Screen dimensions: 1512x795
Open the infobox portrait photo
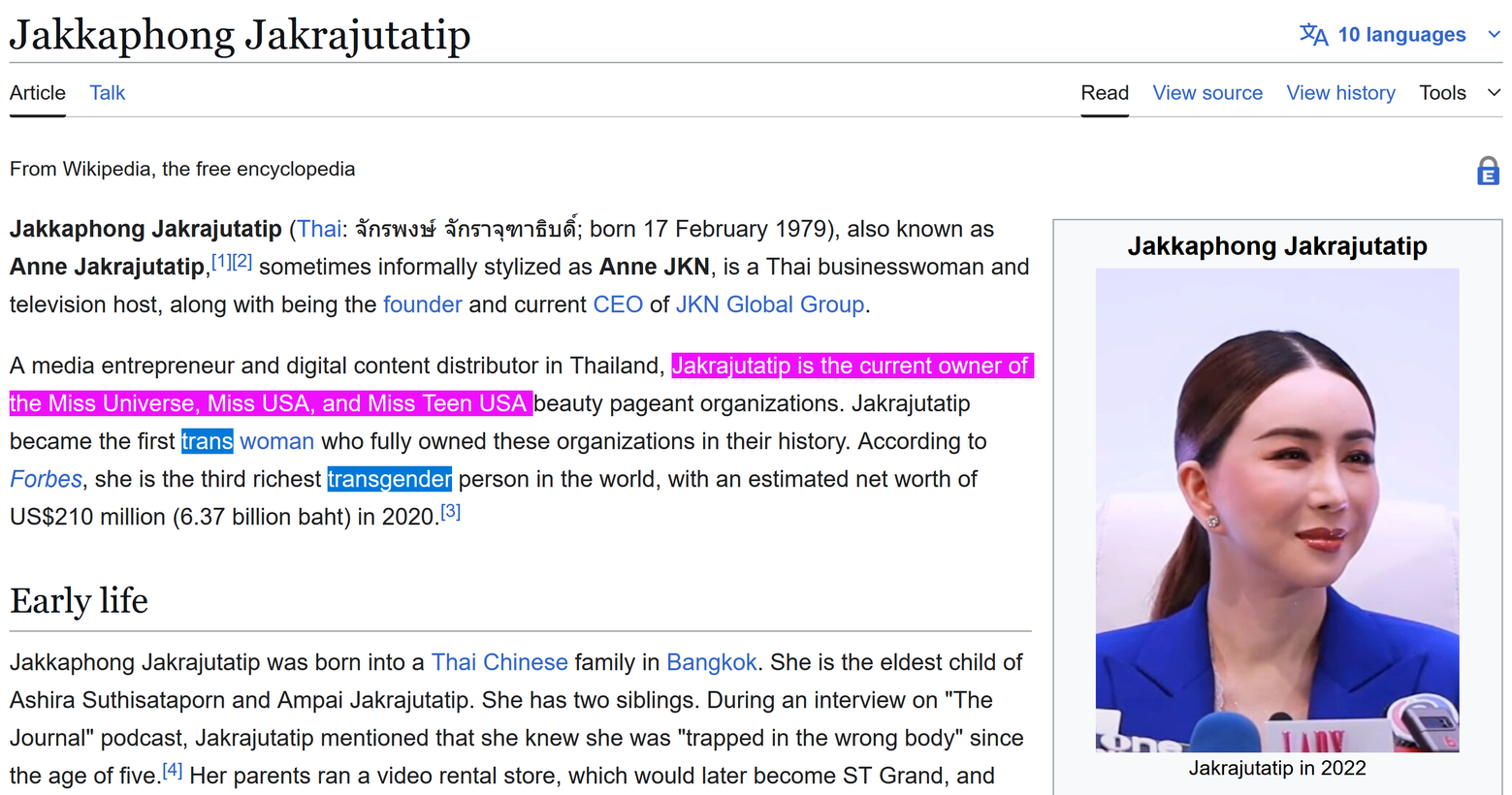1277,510
